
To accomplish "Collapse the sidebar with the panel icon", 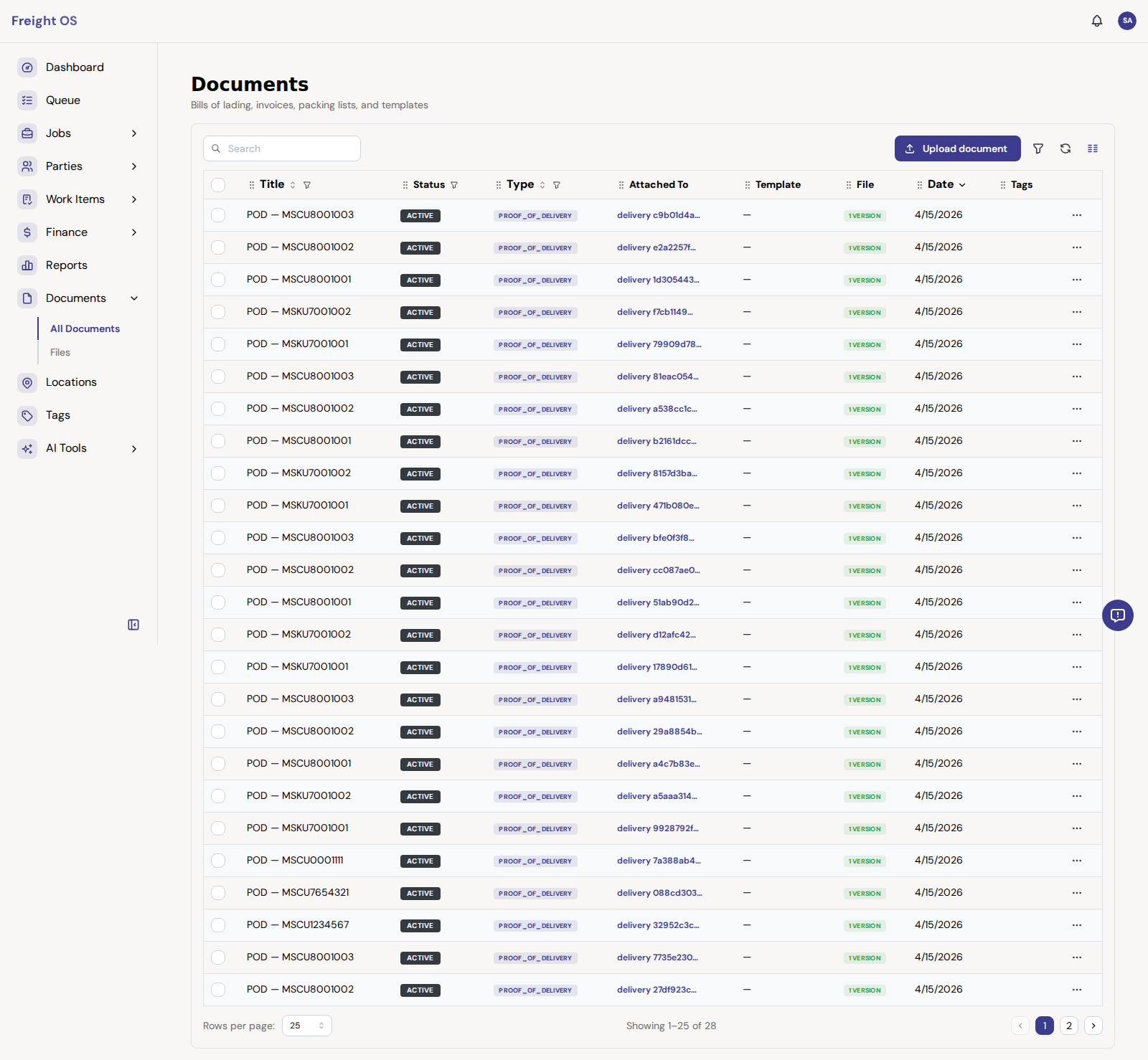I will tap(133, 624).
